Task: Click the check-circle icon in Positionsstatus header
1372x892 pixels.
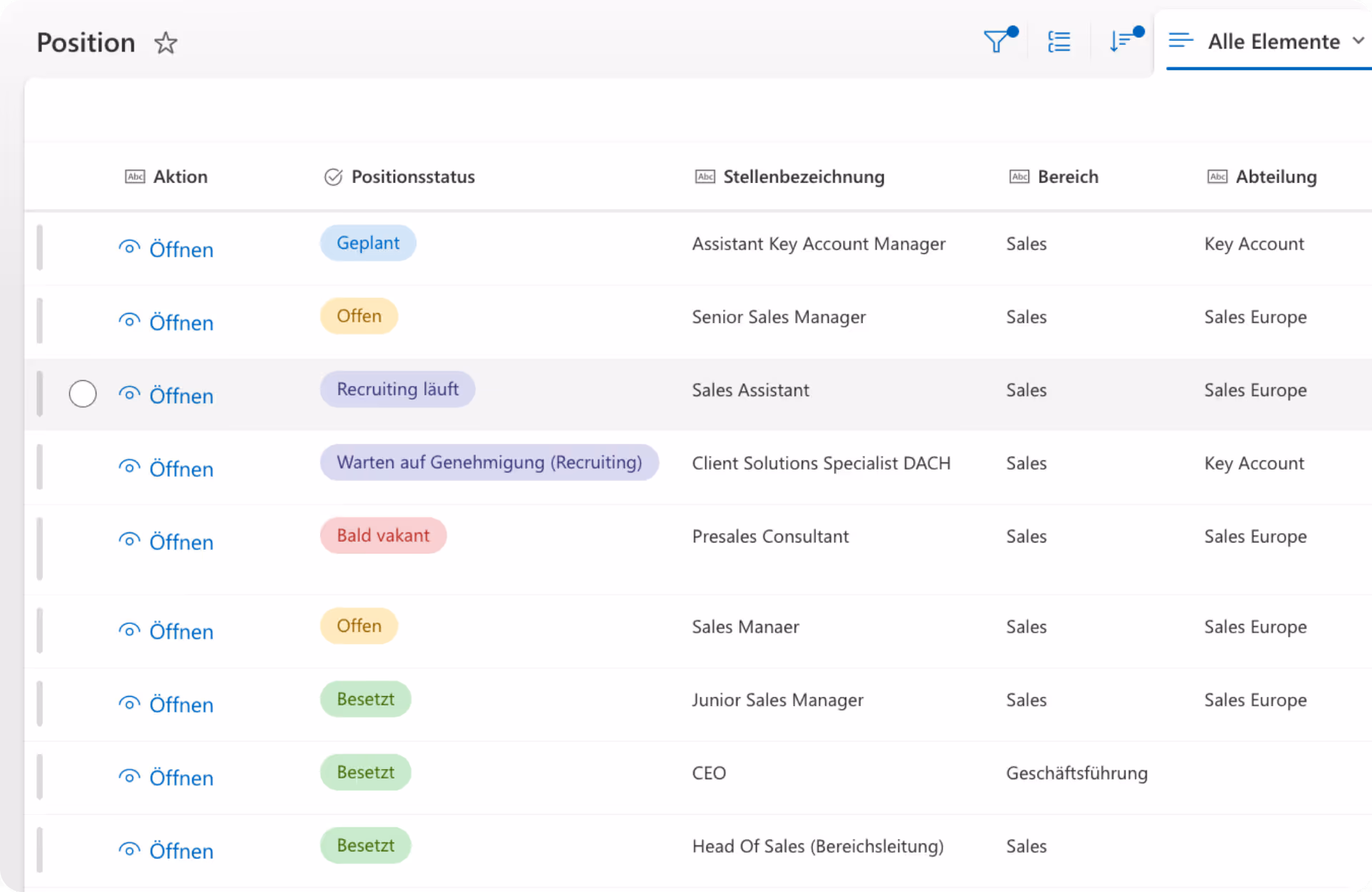Action: pos(333,177)
